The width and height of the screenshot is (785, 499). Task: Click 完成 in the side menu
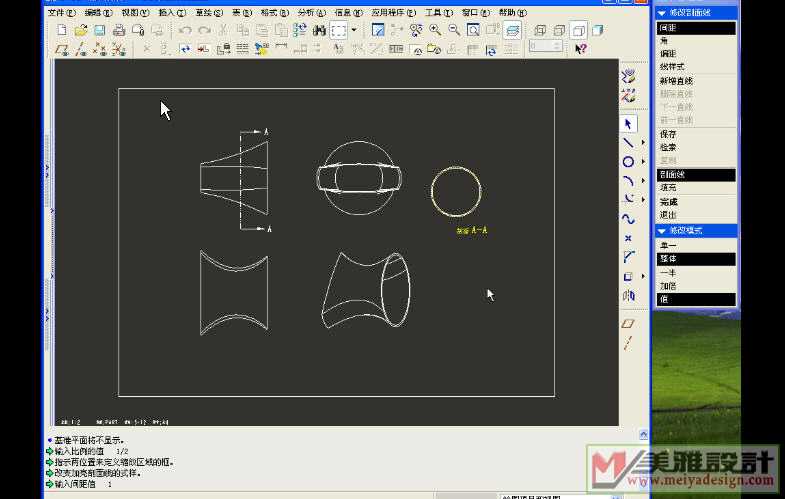668,202
